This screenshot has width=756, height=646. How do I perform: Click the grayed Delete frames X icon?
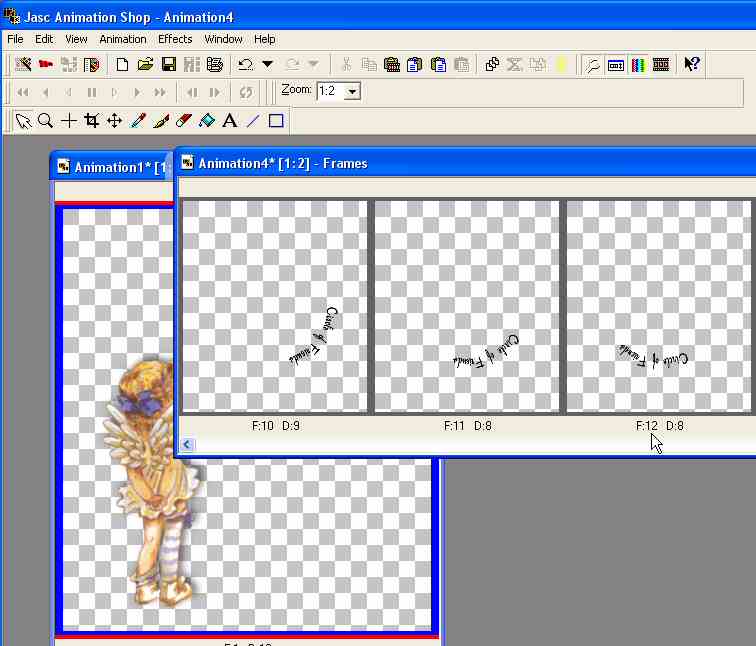515,64
